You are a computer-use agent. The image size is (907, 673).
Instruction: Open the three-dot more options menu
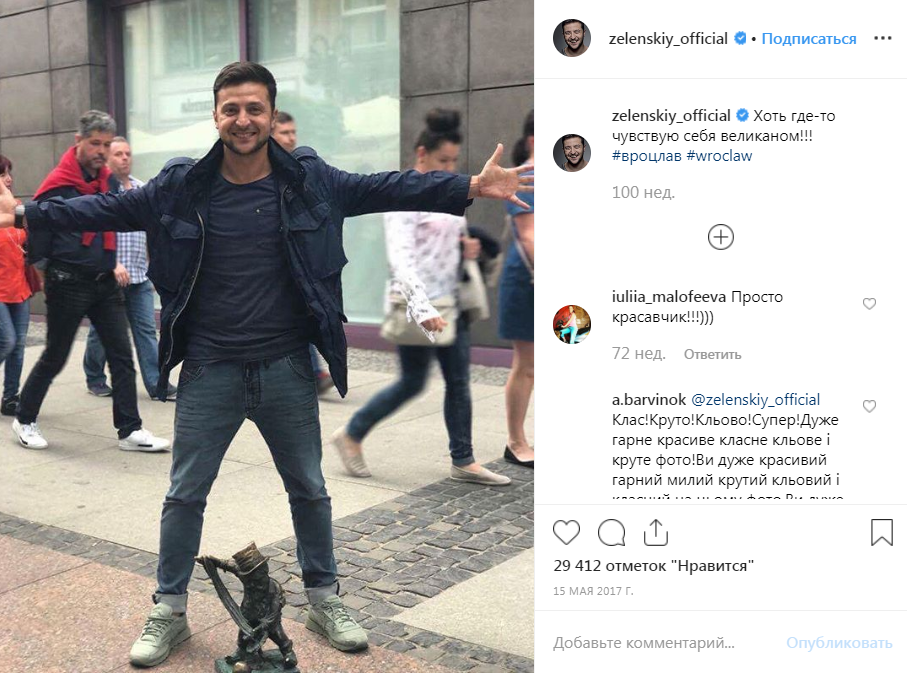pyautogui.click(x=883, y=38)
